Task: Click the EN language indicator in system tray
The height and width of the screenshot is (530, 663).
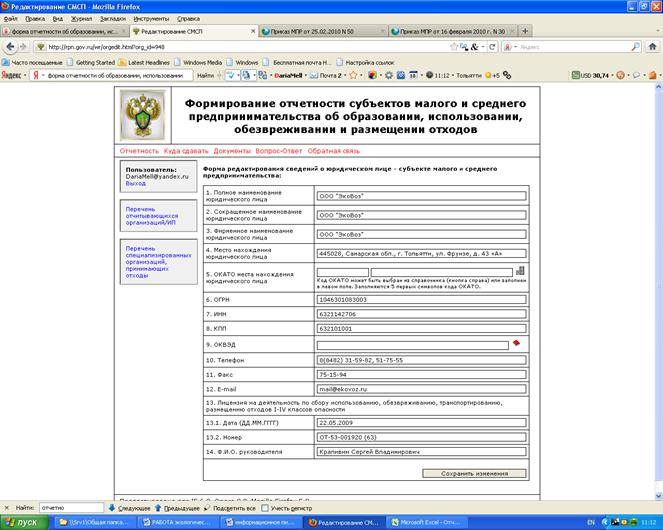Action: click(591, 523)
